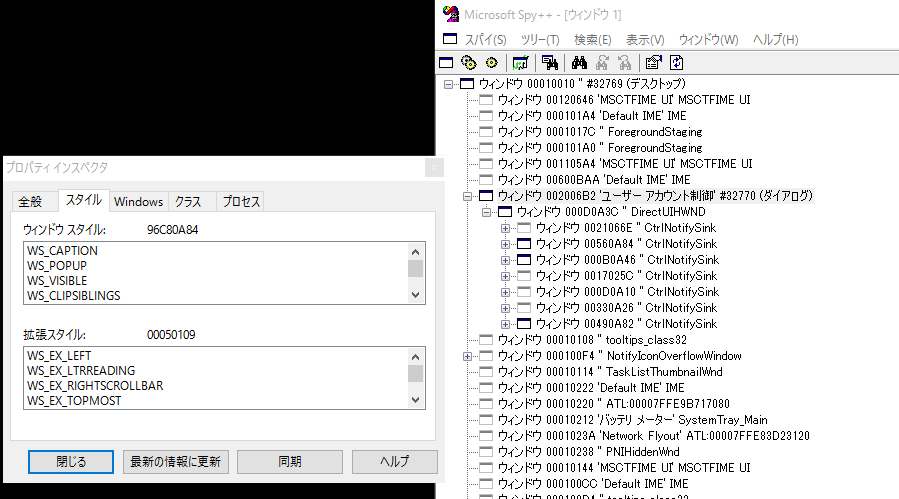Open the Properties toolbar icon
The width and height of the screenshot is (899, 499).
pyautogui.click(x=653, y=63)
